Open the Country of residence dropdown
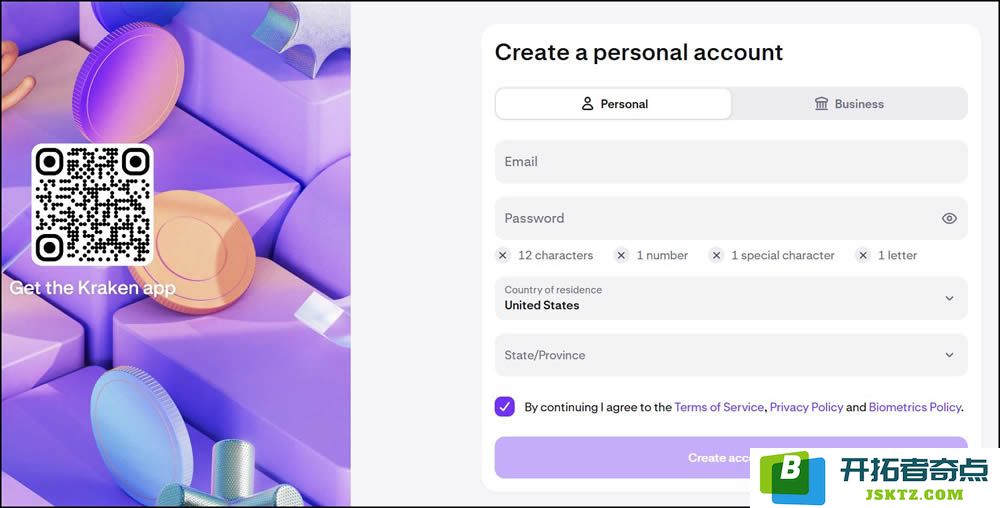 tap(731, 298)
